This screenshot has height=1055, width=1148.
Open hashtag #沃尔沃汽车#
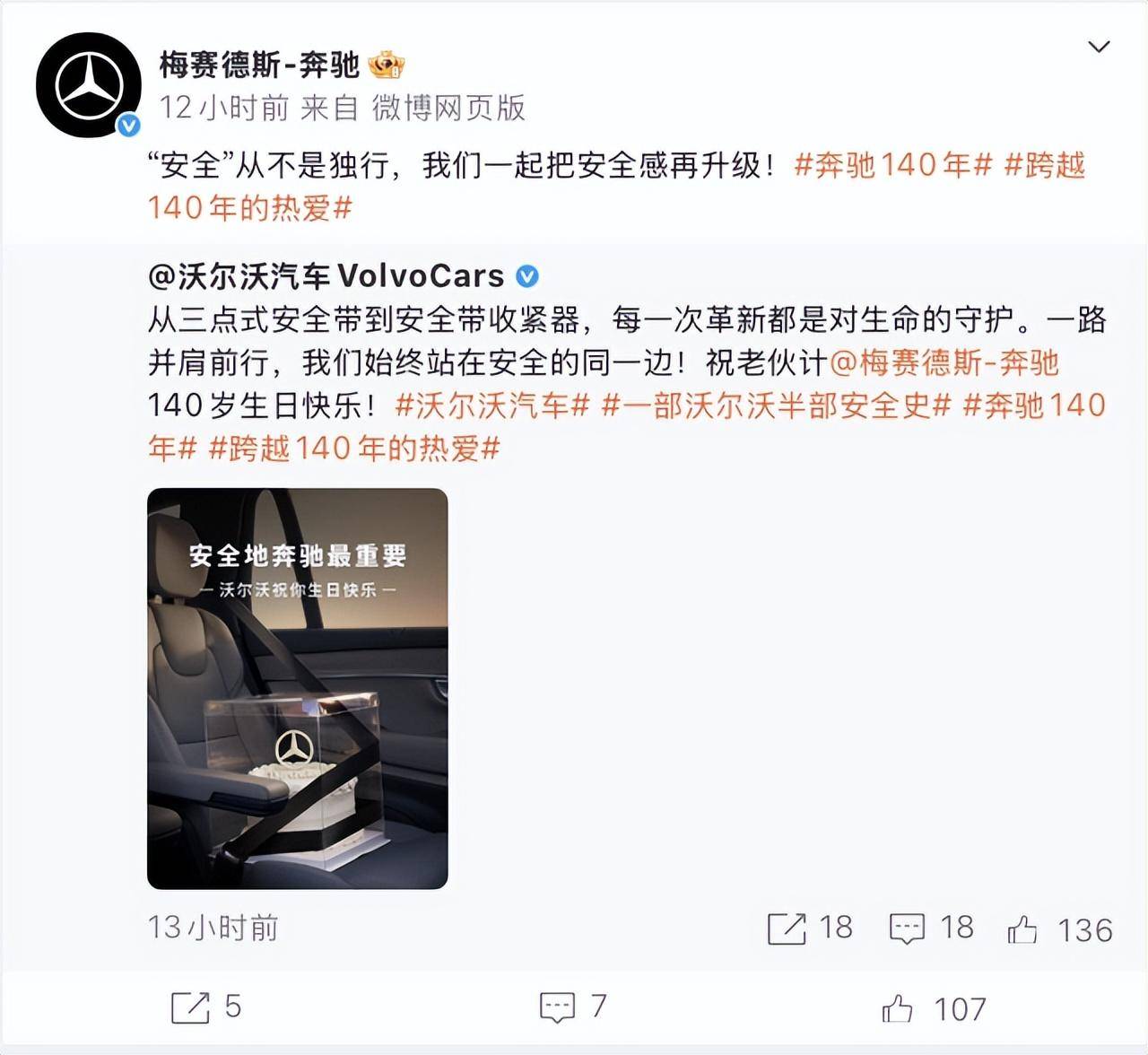[492, 405]
